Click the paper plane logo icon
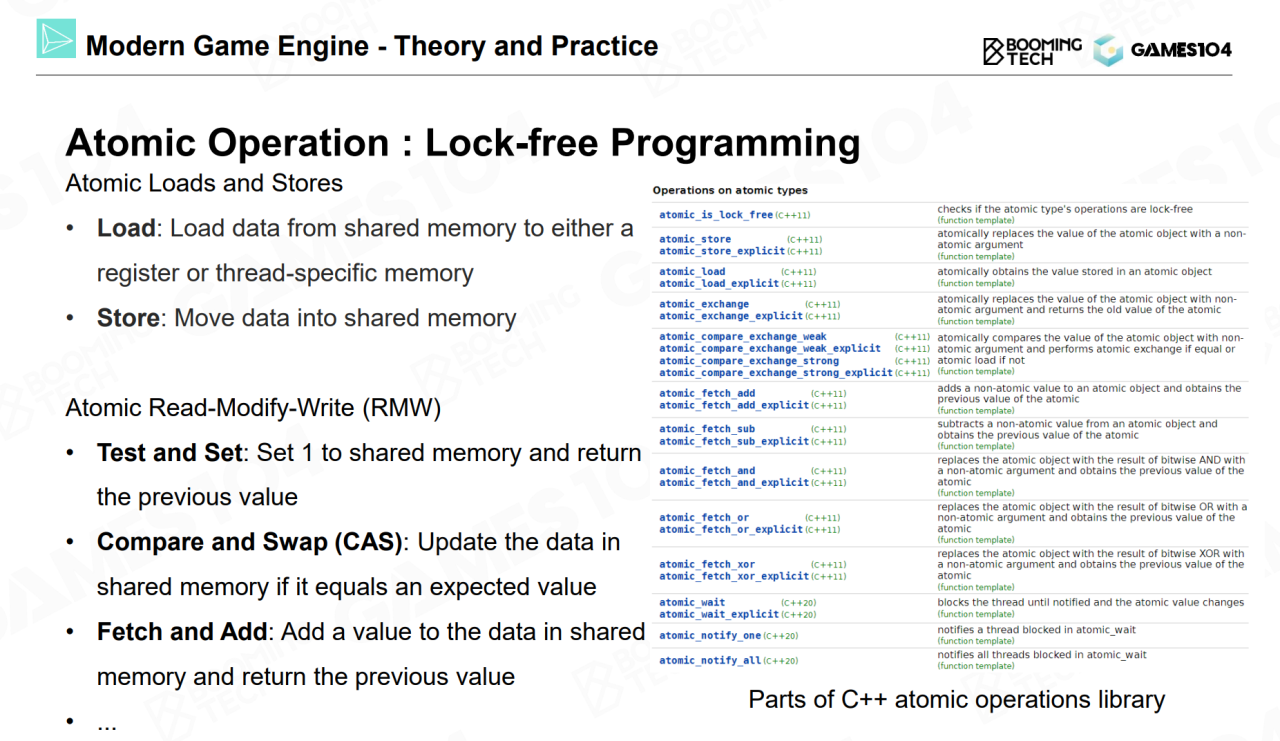Image resolution: width=1280 pixels, height=741 pixels. 56,39
